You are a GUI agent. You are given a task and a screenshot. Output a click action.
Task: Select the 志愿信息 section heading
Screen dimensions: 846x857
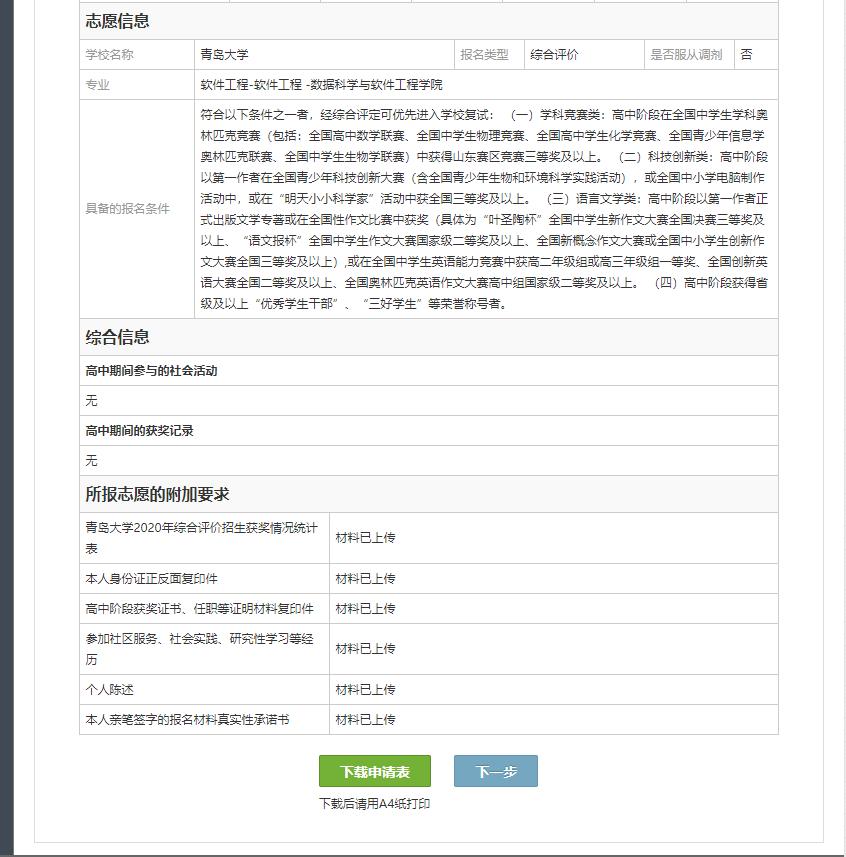click(118, 21)
